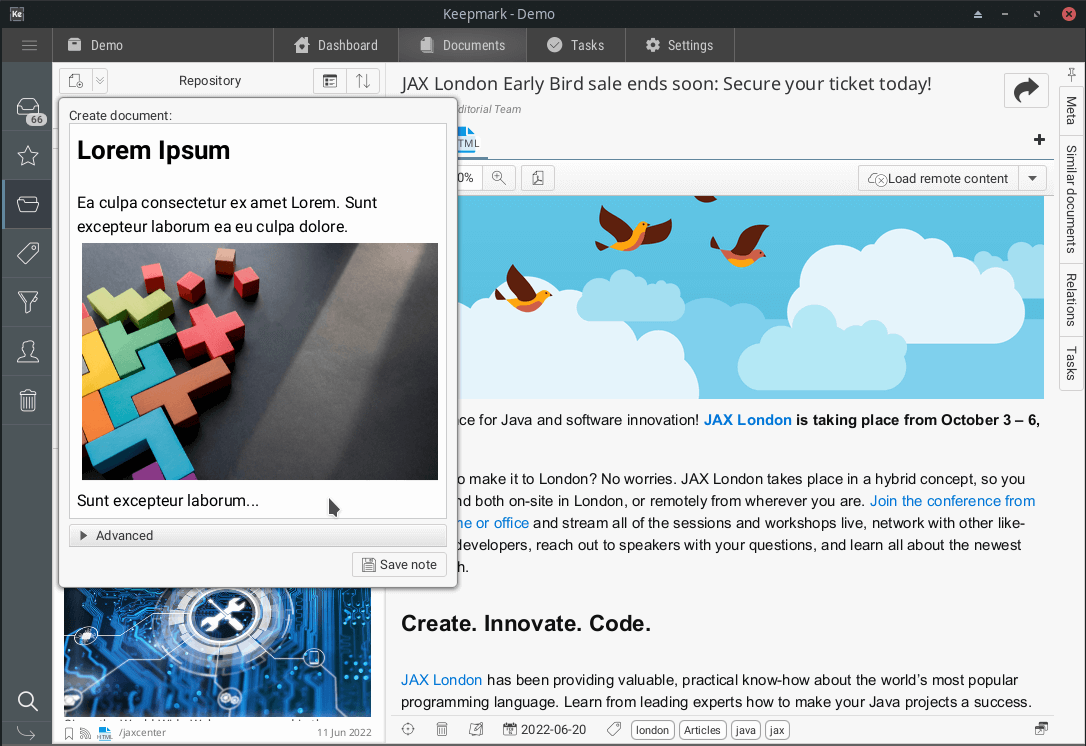
Task: Click the sort order arrows icon
Action: pos(363,81)
